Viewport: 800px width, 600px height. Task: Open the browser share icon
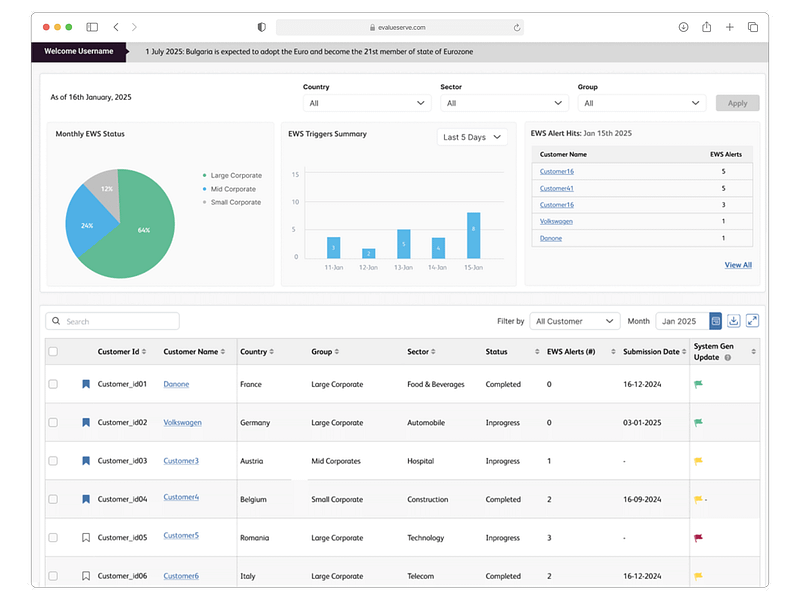tap(707, 27)
